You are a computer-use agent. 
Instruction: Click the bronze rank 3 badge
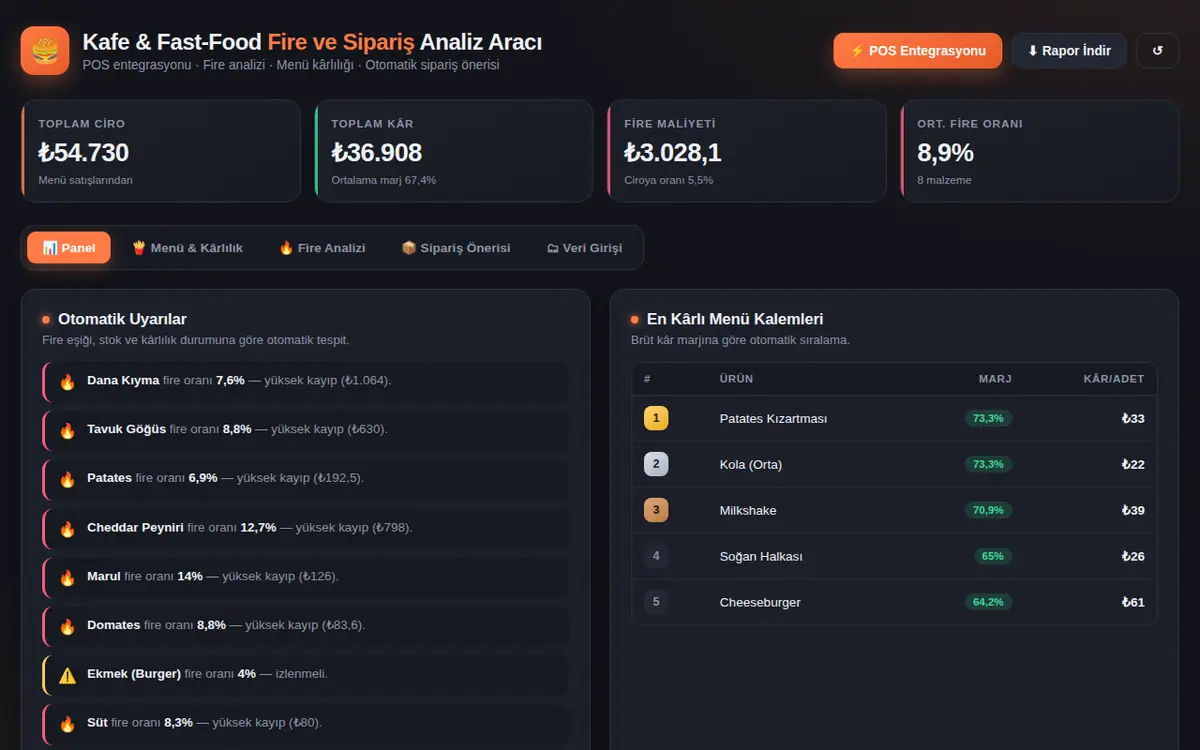pos(656,510)
